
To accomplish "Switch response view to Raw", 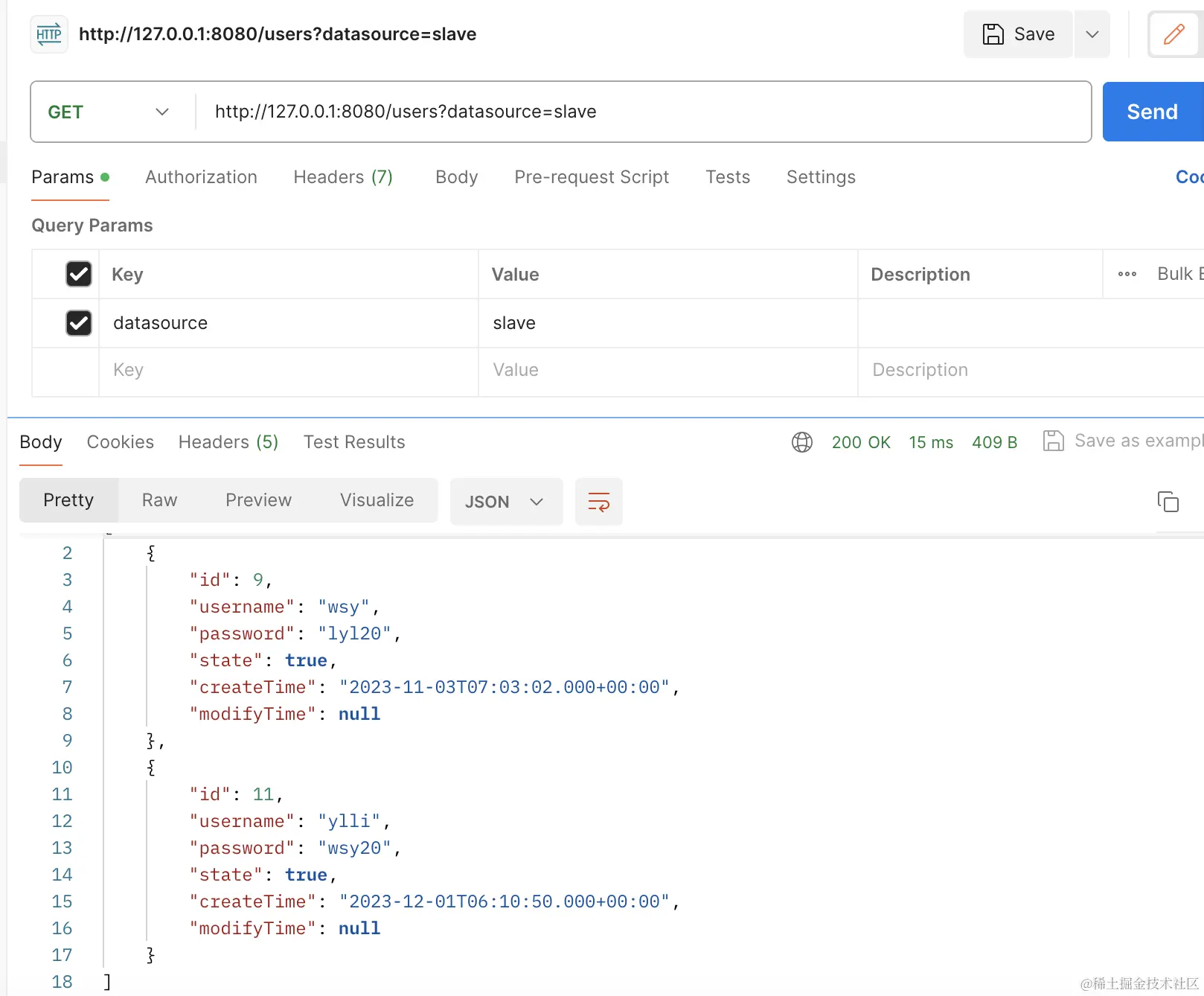I will (x=158, y=500).
